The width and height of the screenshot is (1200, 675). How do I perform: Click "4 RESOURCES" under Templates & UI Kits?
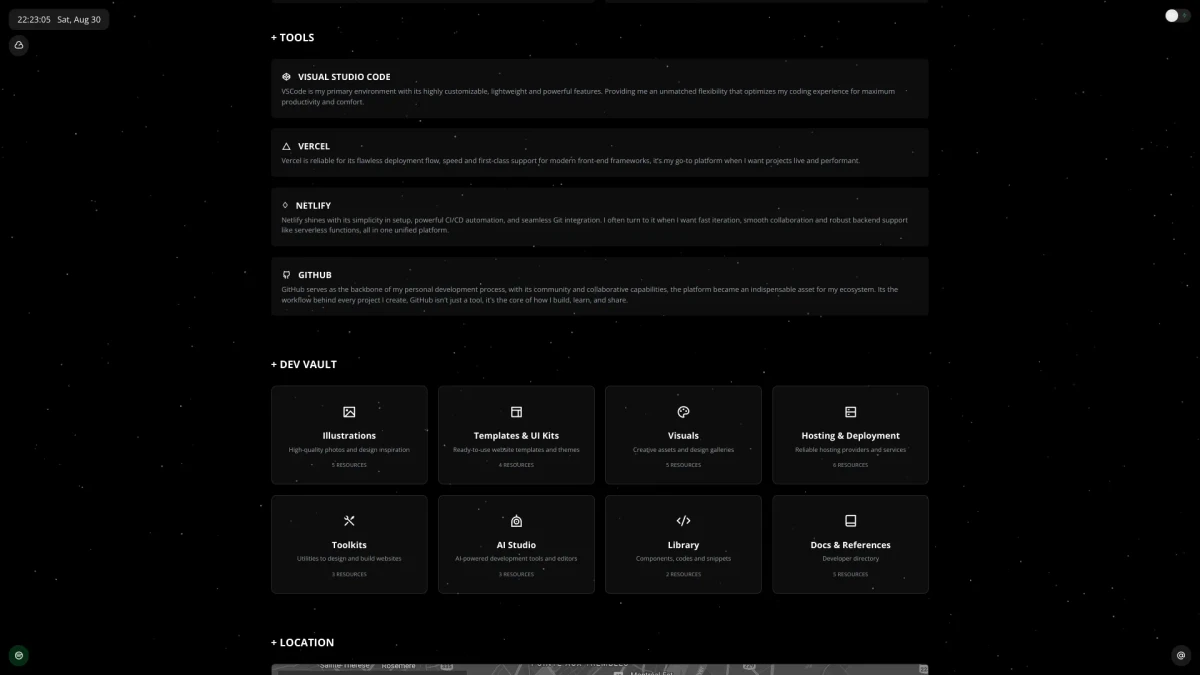click(516, 465)
